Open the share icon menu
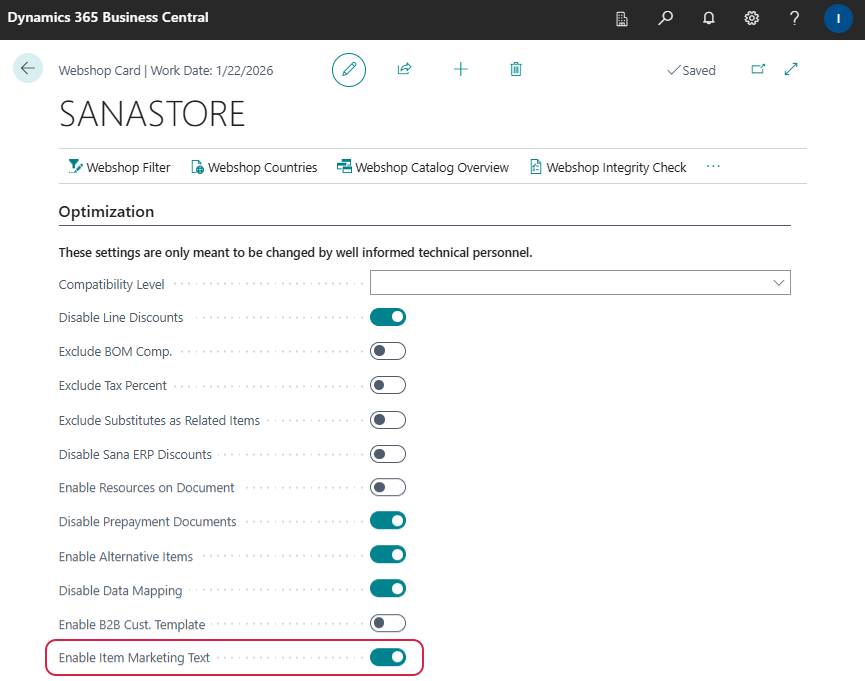Image resolution: width=865 pixels, height=681 pixels. [x=404, y=69]
